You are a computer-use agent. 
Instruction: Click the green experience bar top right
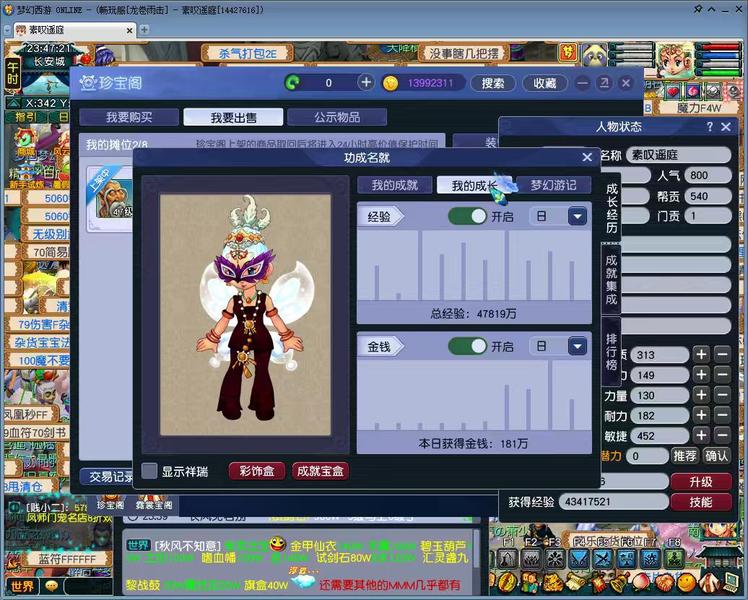tap(719, 73)
